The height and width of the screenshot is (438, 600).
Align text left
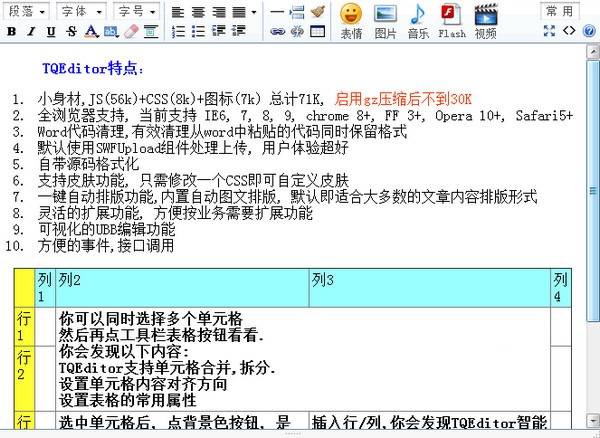[x=178, y=12]
